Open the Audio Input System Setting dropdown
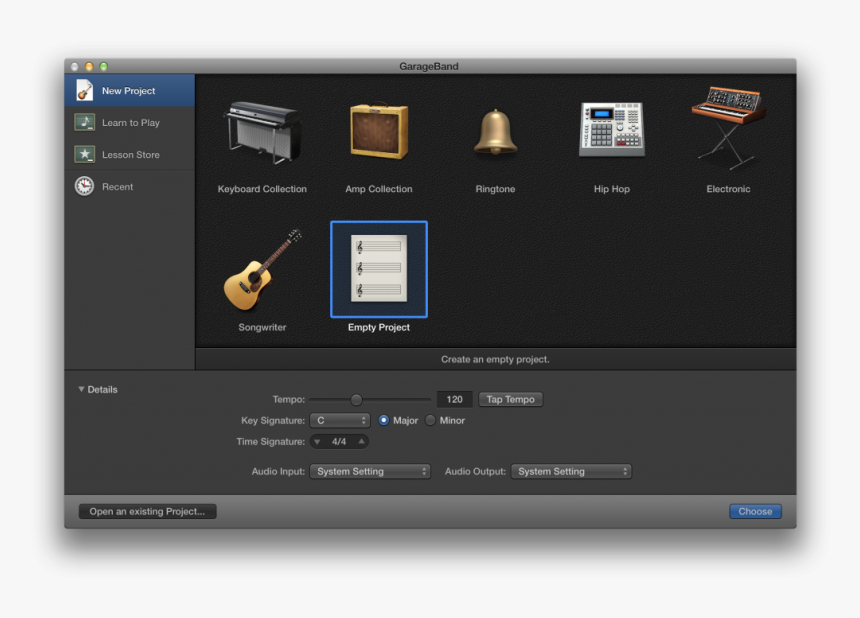 click(370, 472)
